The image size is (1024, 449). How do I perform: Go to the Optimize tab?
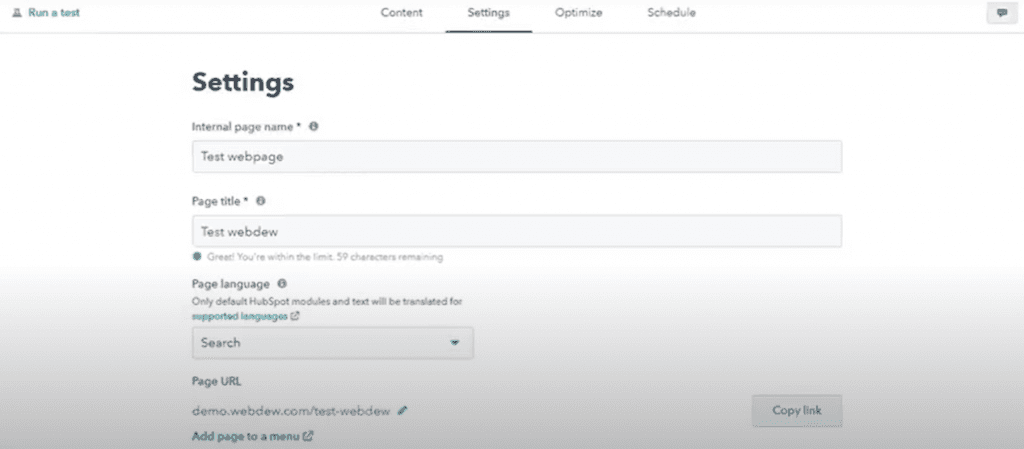click(x=579, y=12)
